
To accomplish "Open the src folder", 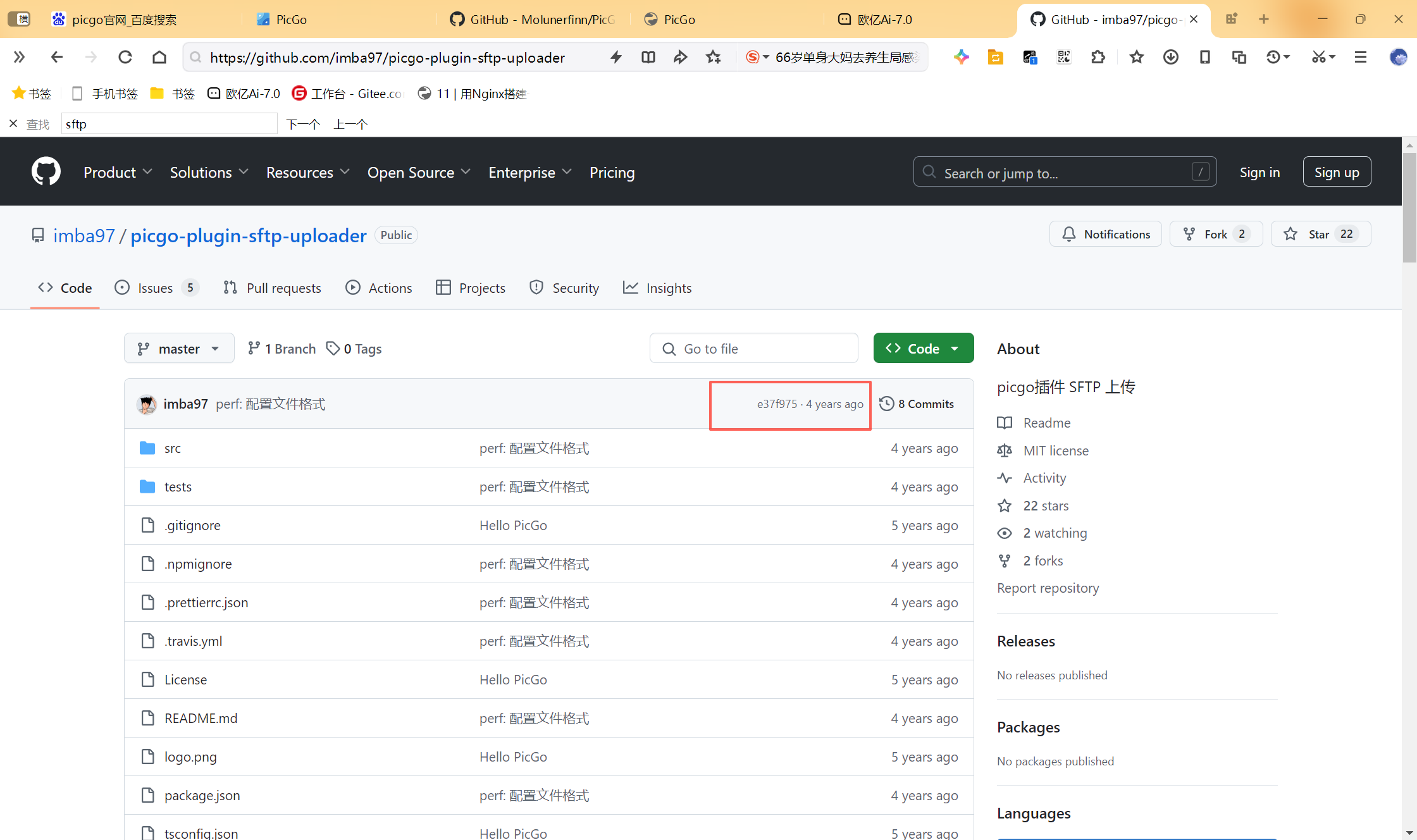I will pos(173,448).
